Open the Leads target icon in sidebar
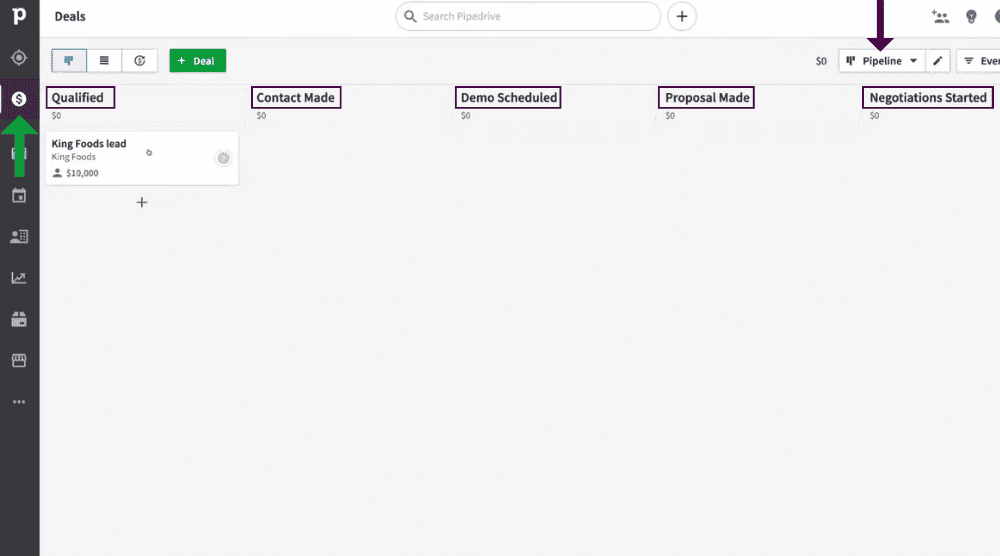1000x556 pixels. click(19, 57)
